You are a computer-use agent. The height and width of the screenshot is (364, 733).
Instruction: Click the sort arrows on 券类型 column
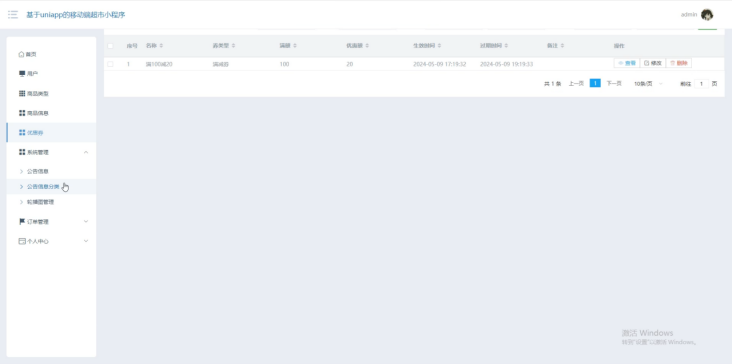[233, 46]
